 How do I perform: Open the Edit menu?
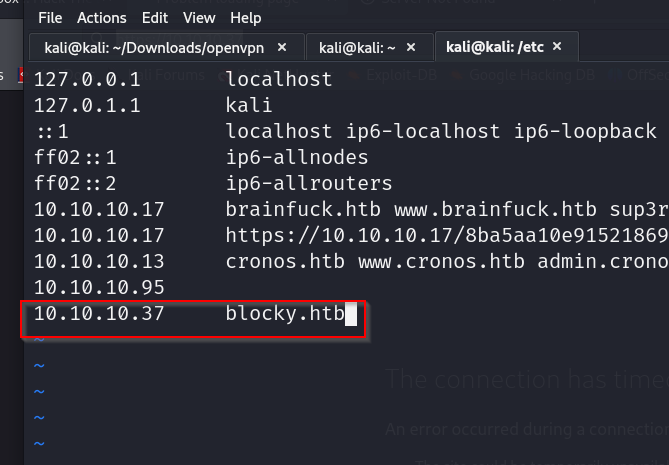click(155, 18)
